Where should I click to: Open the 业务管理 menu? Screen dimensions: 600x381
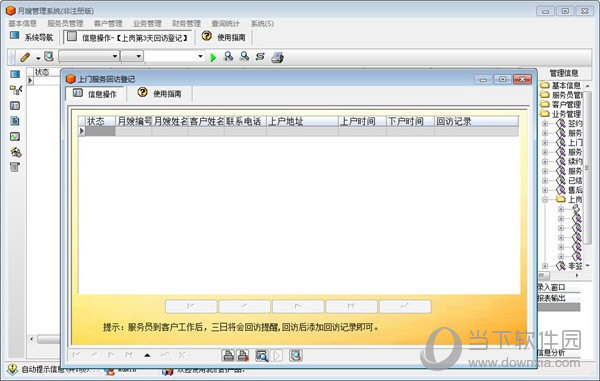click(147, 23)
